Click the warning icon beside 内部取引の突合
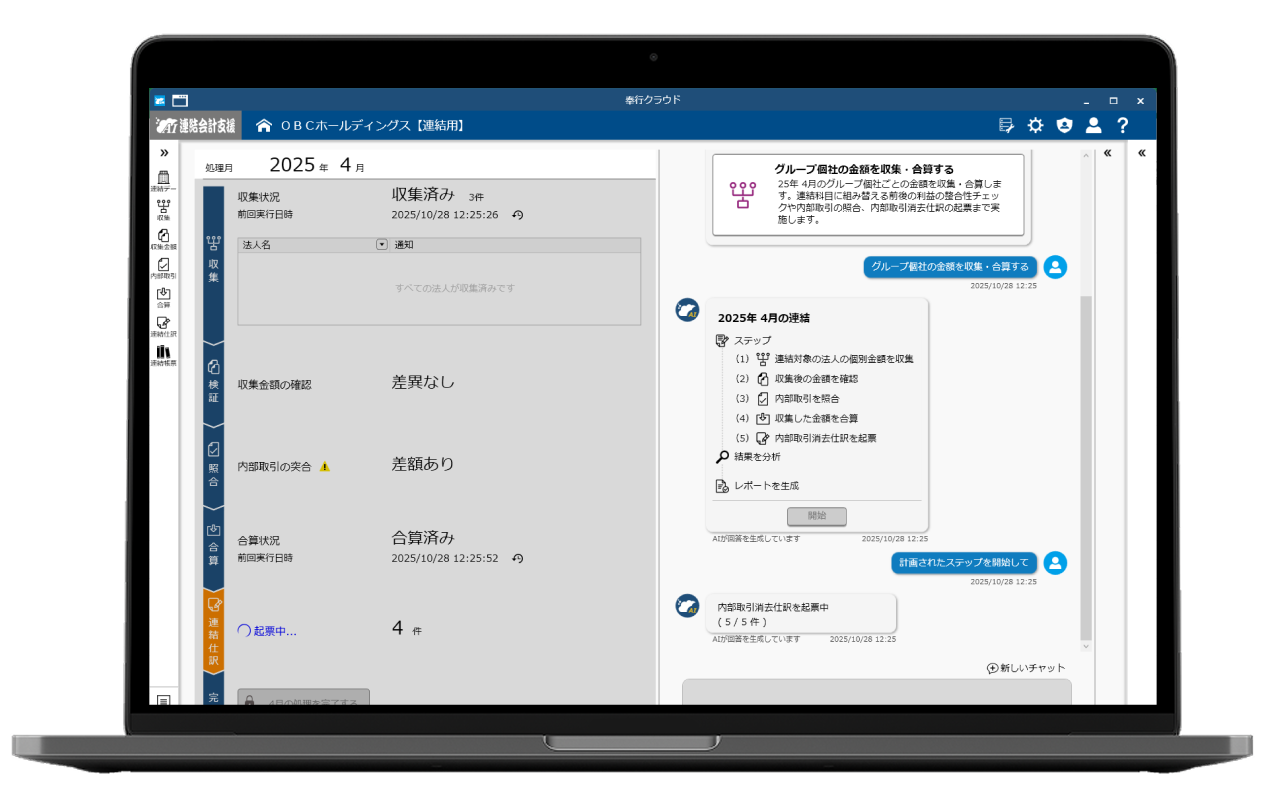 324,466
